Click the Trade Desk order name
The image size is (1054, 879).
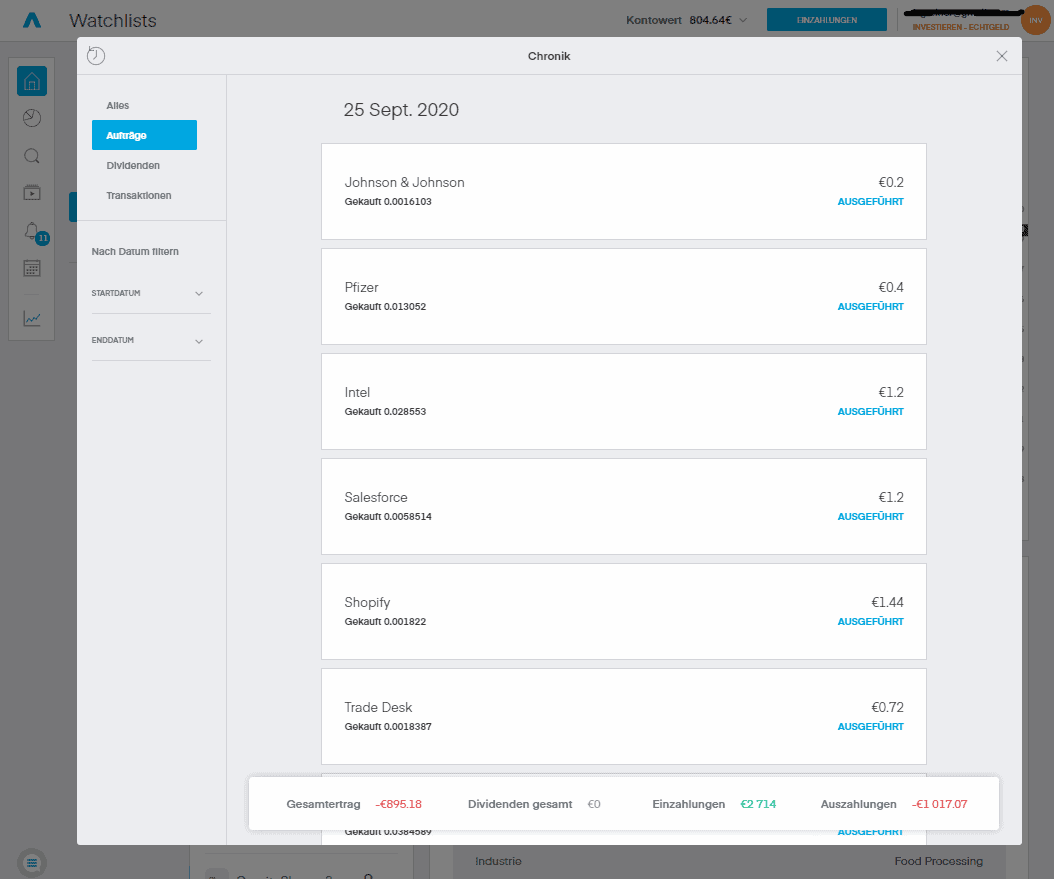click(x=378, y=707)
